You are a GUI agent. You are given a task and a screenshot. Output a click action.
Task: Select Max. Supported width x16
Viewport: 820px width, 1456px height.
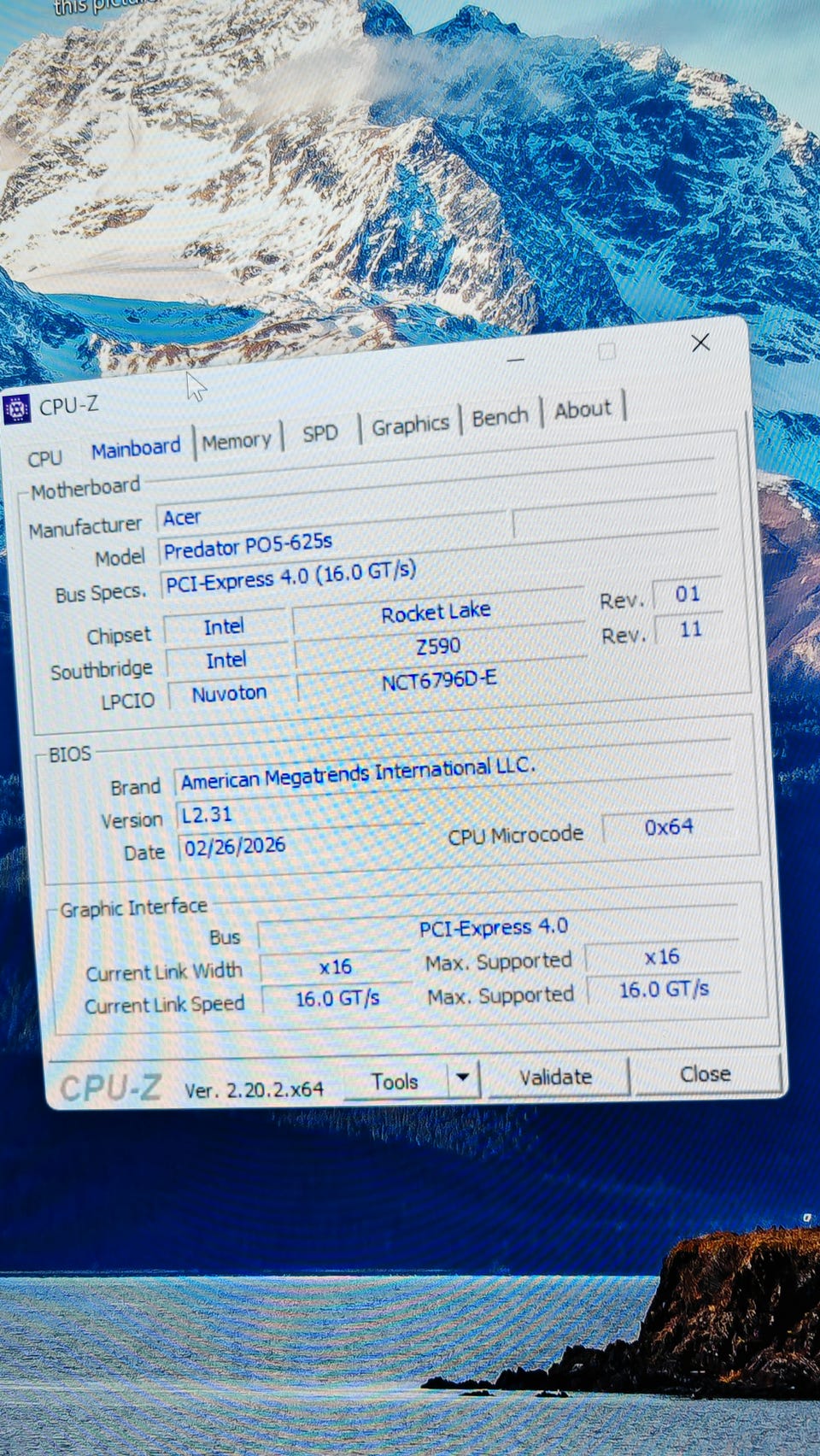(662, 957)
